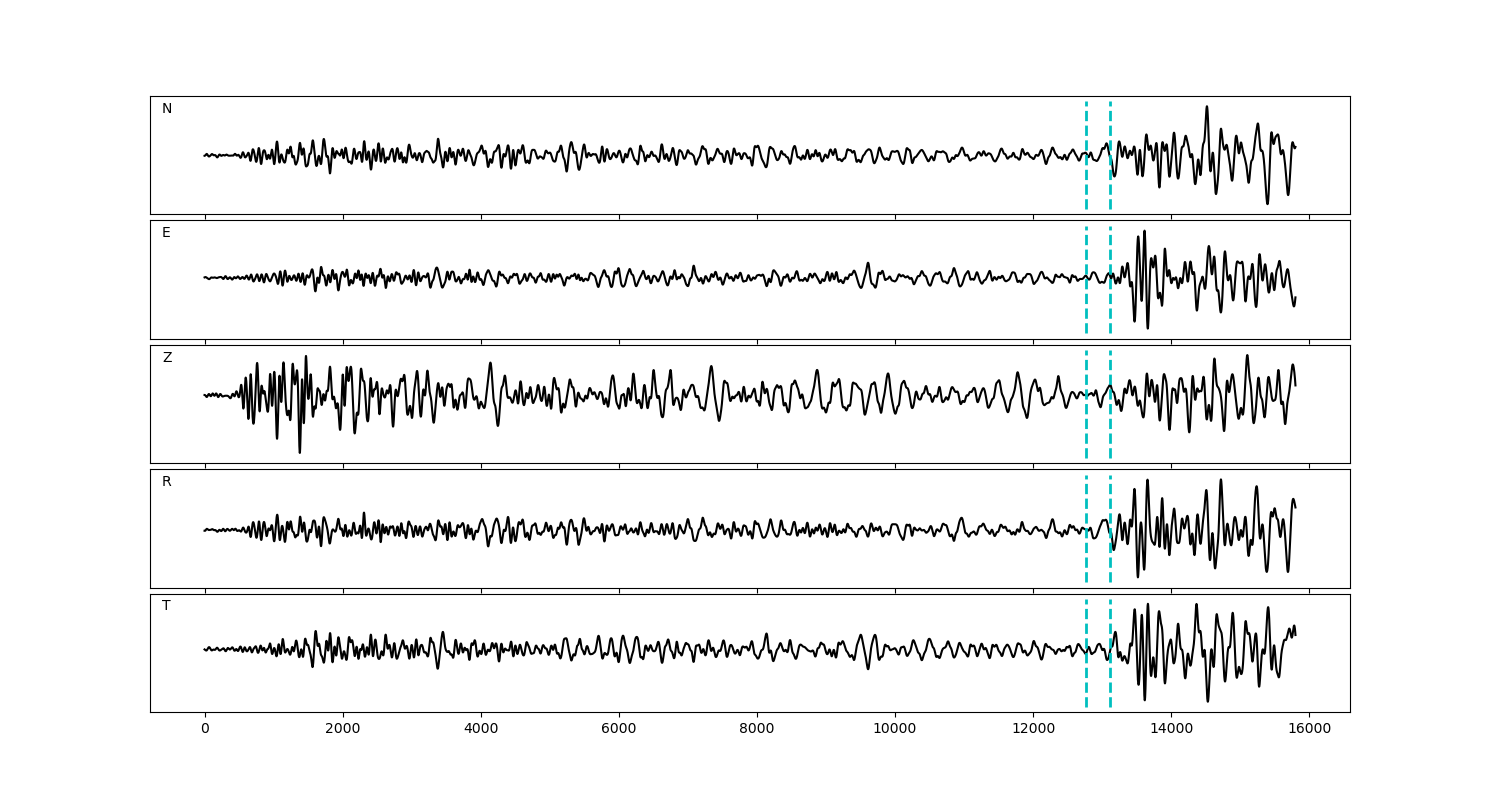Image resolution: width=1500 pixels, height=800 pixels.
Task: Click the E channel label
Action: tap(166, 233)
